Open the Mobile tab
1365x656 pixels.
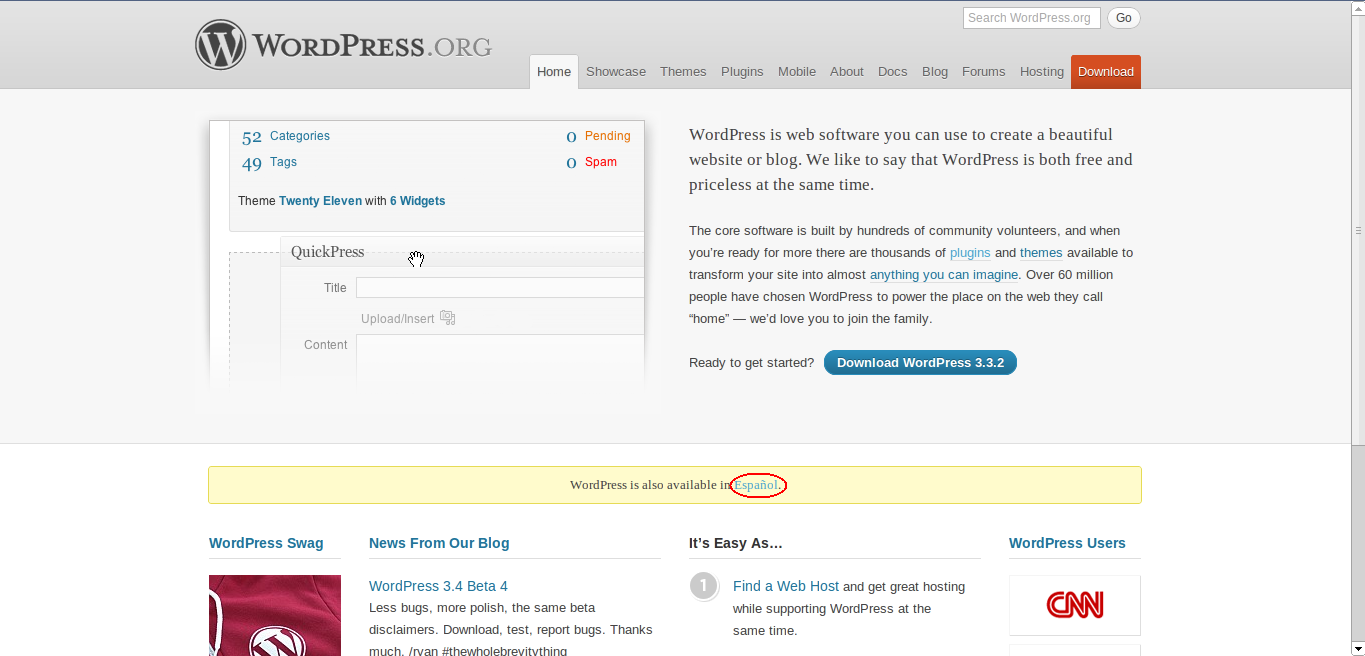[797, 72]
